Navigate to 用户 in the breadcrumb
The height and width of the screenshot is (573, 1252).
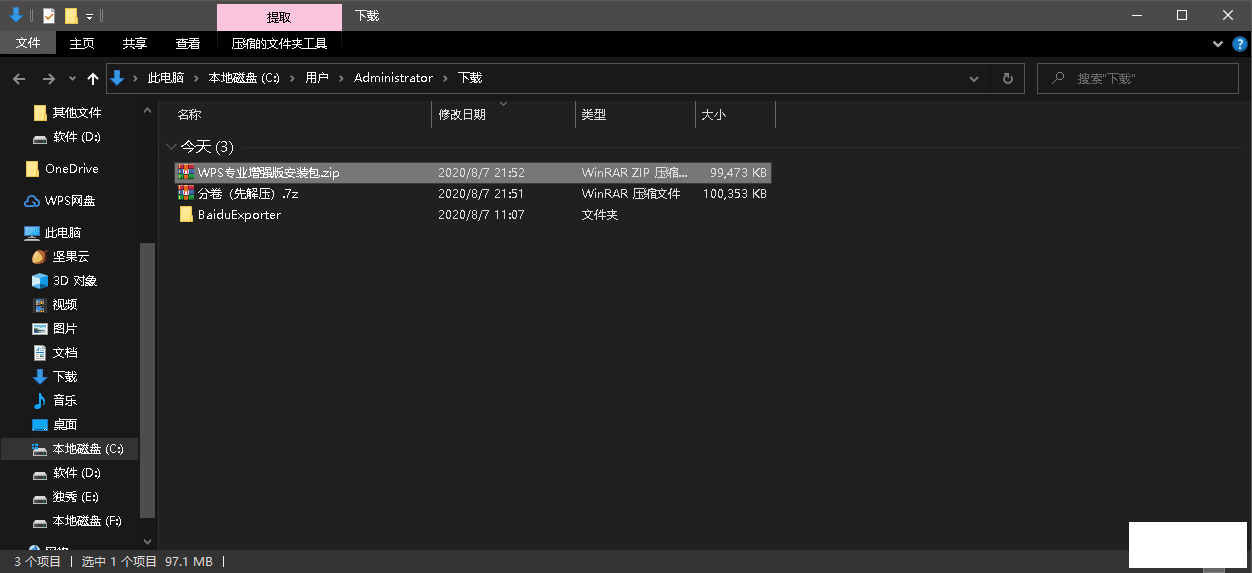point(317,78)
